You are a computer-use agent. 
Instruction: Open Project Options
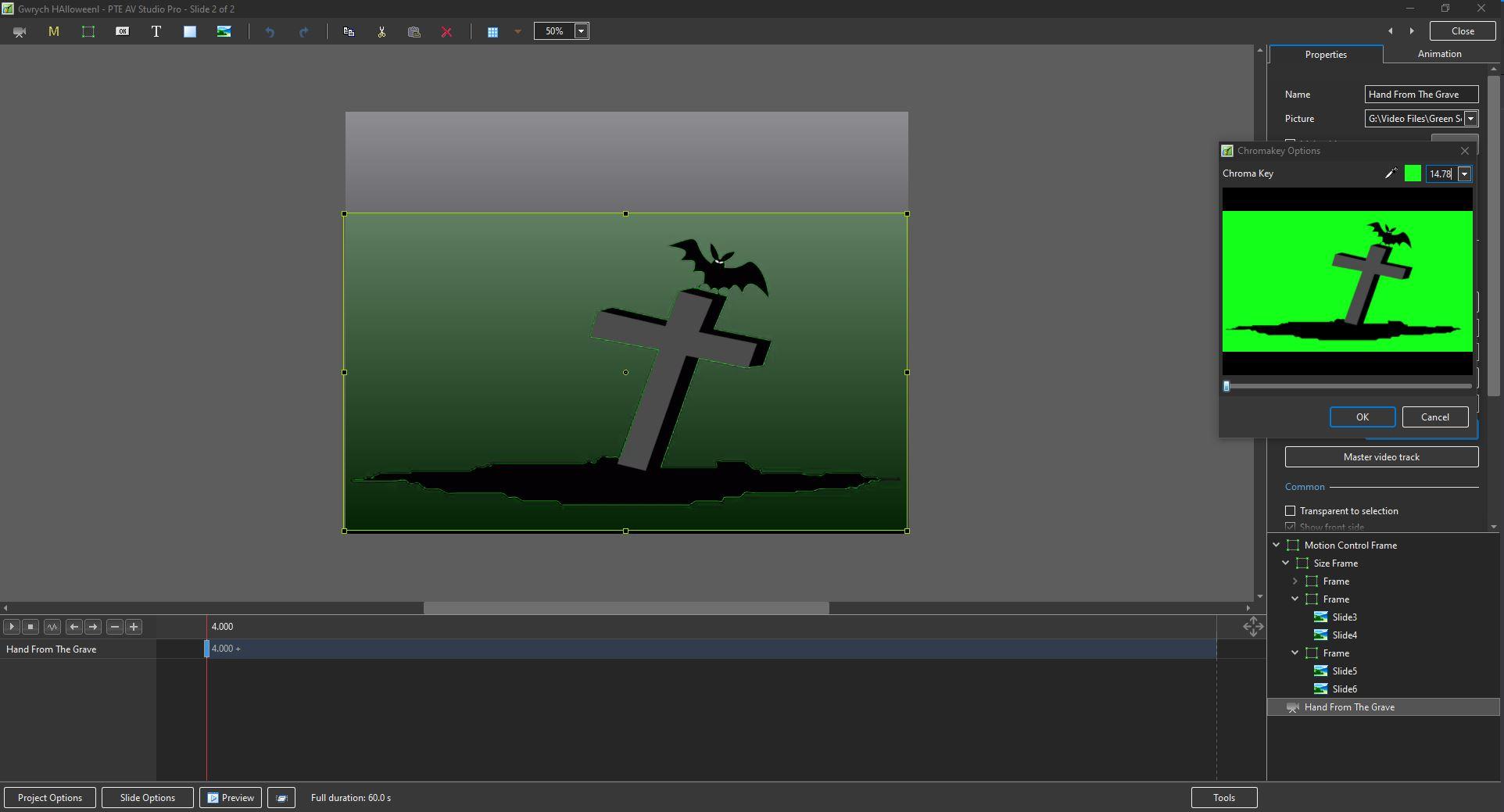[x=50, y=798]
